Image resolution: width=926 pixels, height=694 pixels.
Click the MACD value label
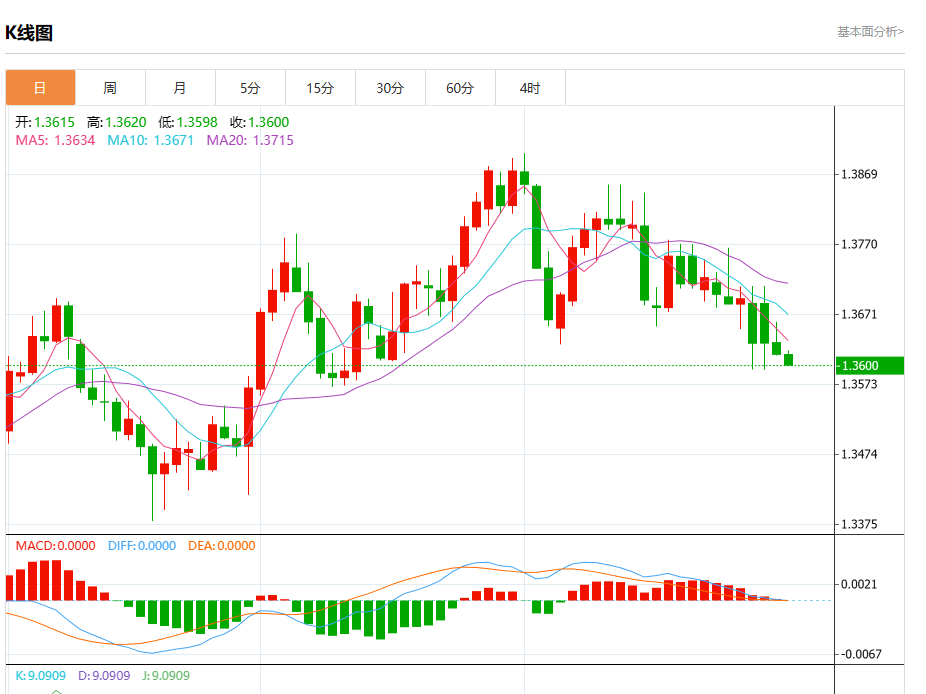coord(55,546)
